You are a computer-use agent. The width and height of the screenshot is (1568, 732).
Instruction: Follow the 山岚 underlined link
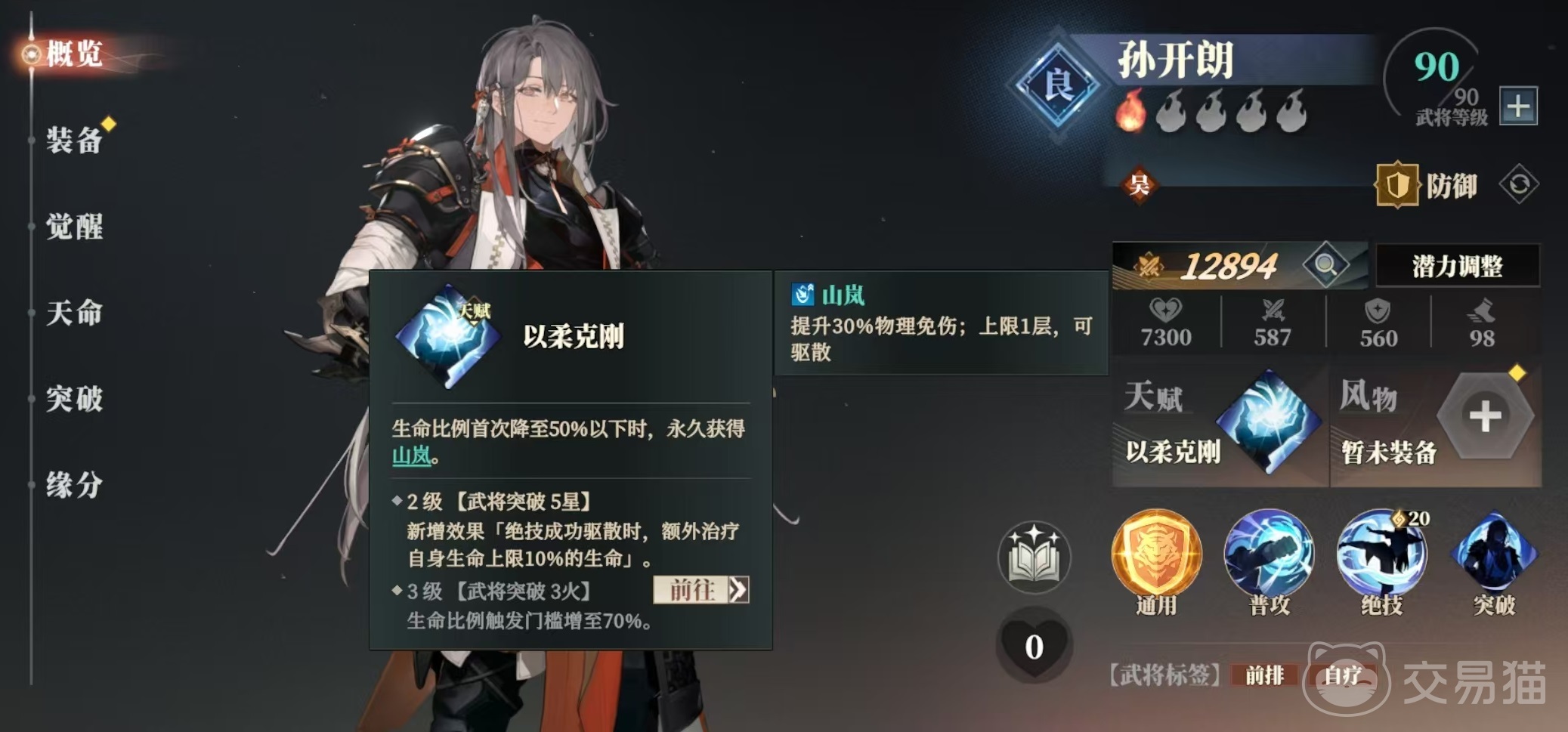coord(411,456)
